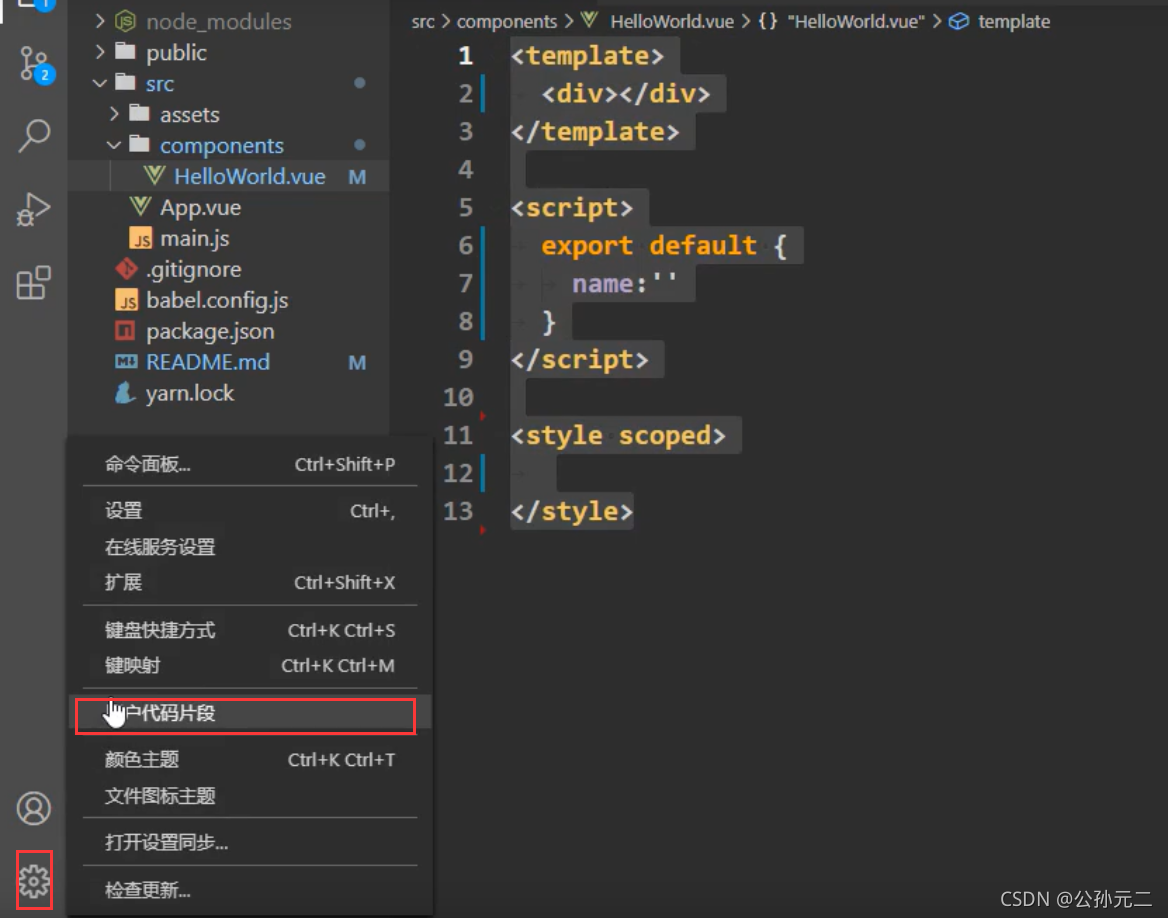This screenshot has width=1168, height=918.
Task: Click the src breadcrumb segment
Action: [423, 22]
